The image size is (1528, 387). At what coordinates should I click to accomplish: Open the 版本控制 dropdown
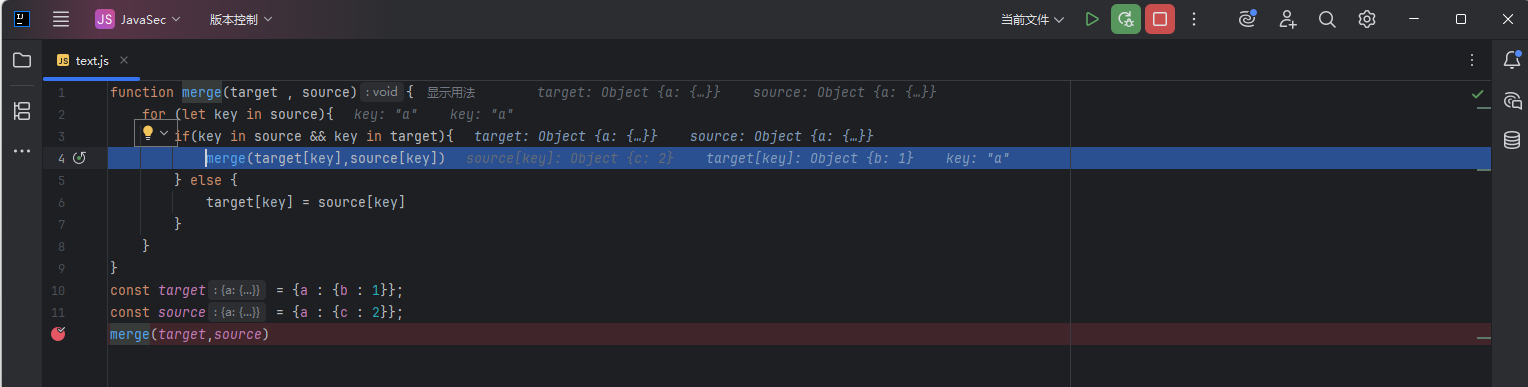240,19
